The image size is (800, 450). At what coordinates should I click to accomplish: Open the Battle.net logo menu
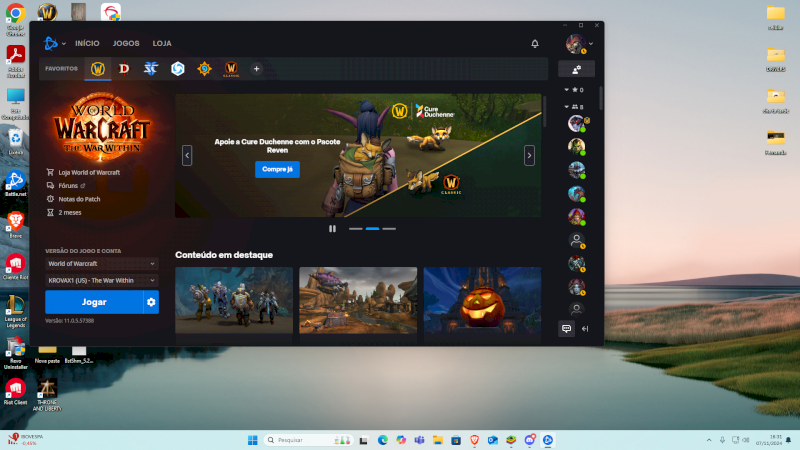click(55, 43)
